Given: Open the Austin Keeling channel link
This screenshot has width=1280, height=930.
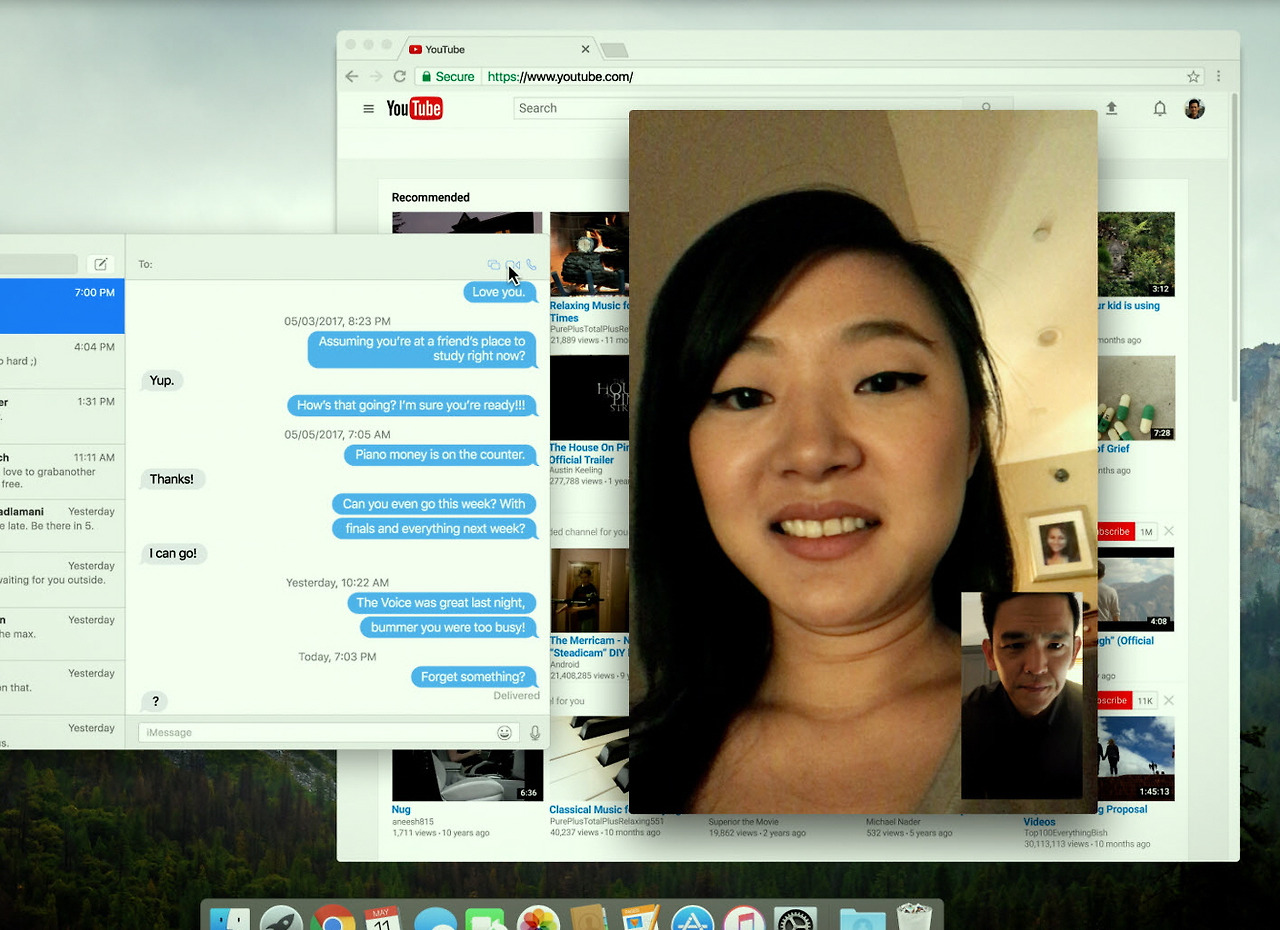Looking at the screenshot, I should tap(576, 470).
